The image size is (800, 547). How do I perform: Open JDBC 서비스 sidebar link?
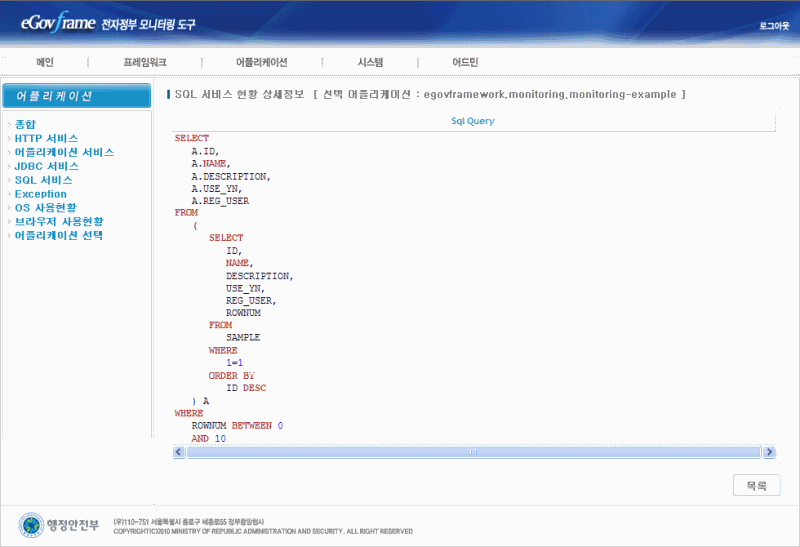coord(47,166)
